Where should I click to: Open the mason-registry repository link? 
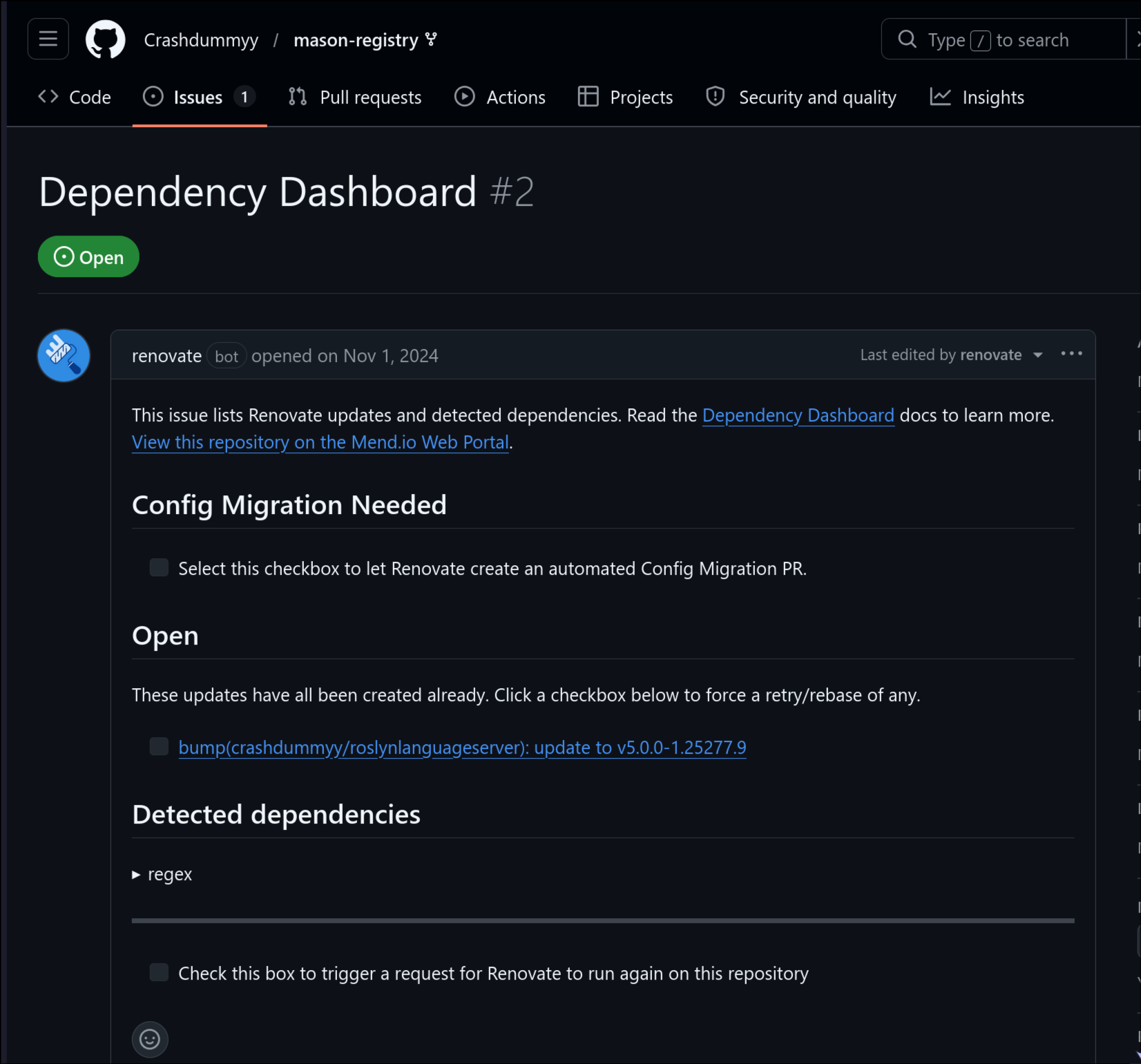pos(356,40)
